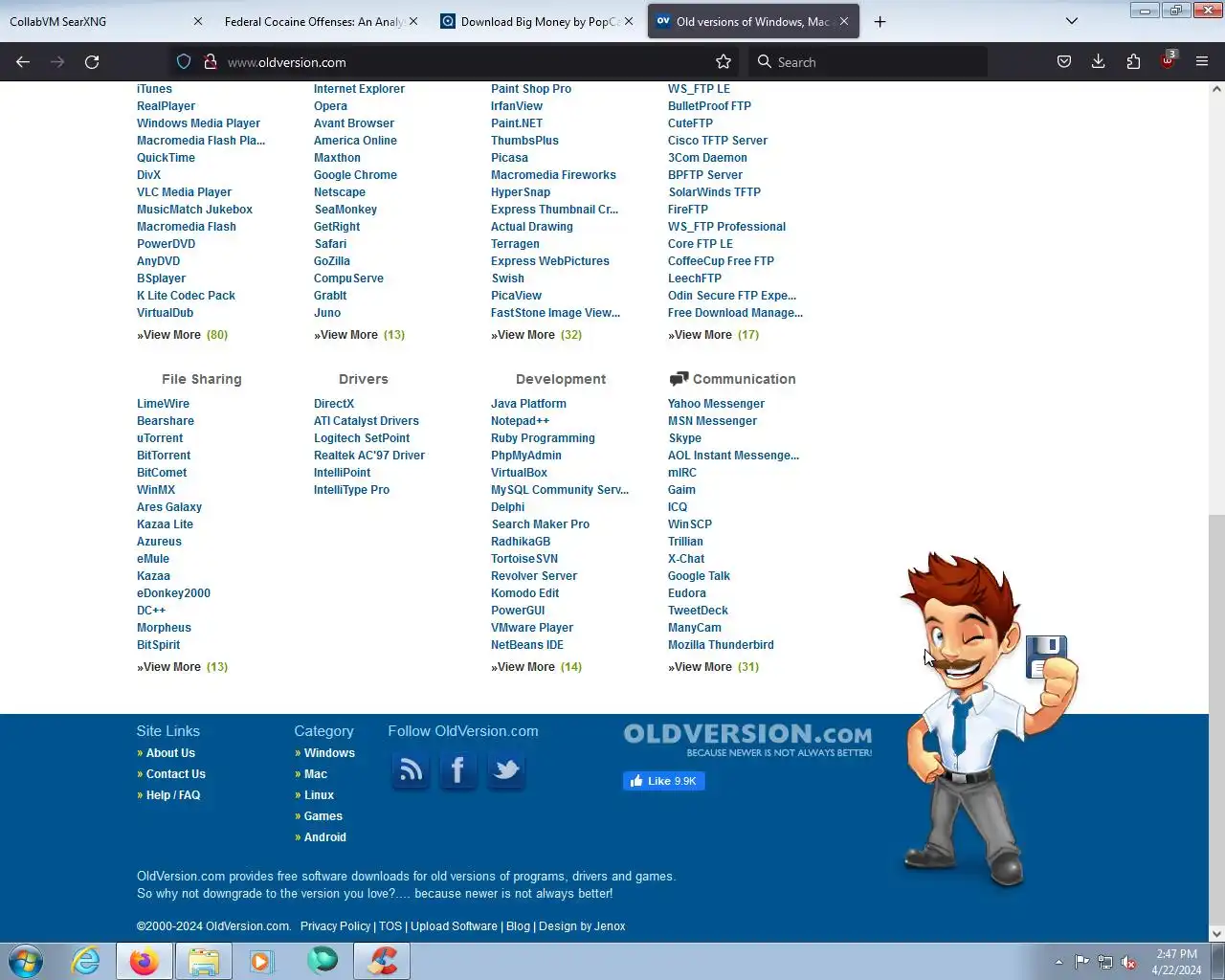Screen dimensions: 1225x980
Task: Bookmark this page with the star icon
Action: [x=724, y=62]
